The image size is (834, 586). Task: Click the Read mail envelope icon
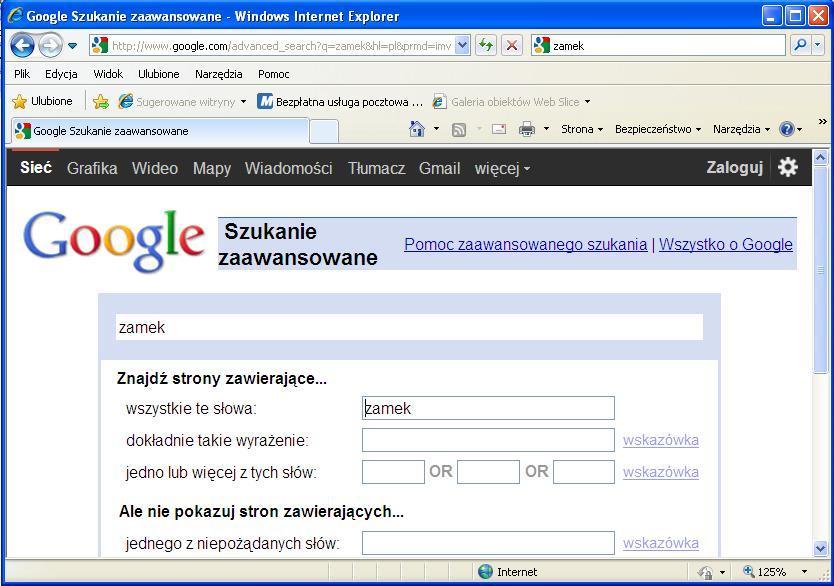(x=498, y=129)
